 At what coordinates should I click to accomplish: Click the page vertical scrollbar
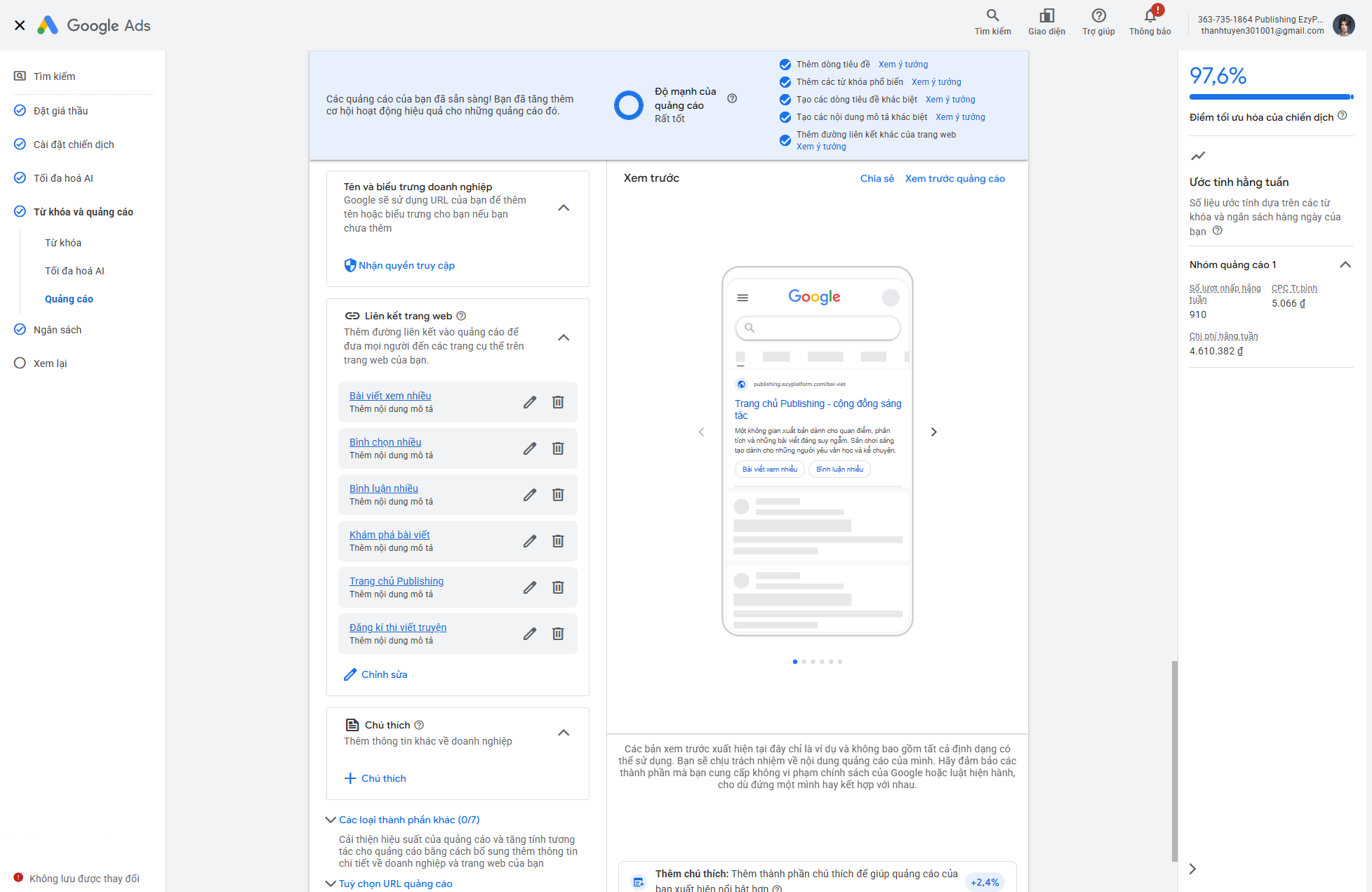tap(1175, 761)
